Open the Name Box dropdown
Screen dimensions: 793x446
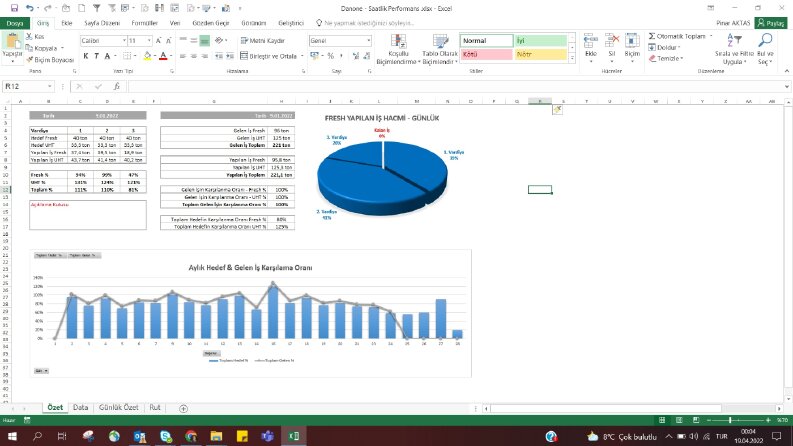(x=49, y=86)
